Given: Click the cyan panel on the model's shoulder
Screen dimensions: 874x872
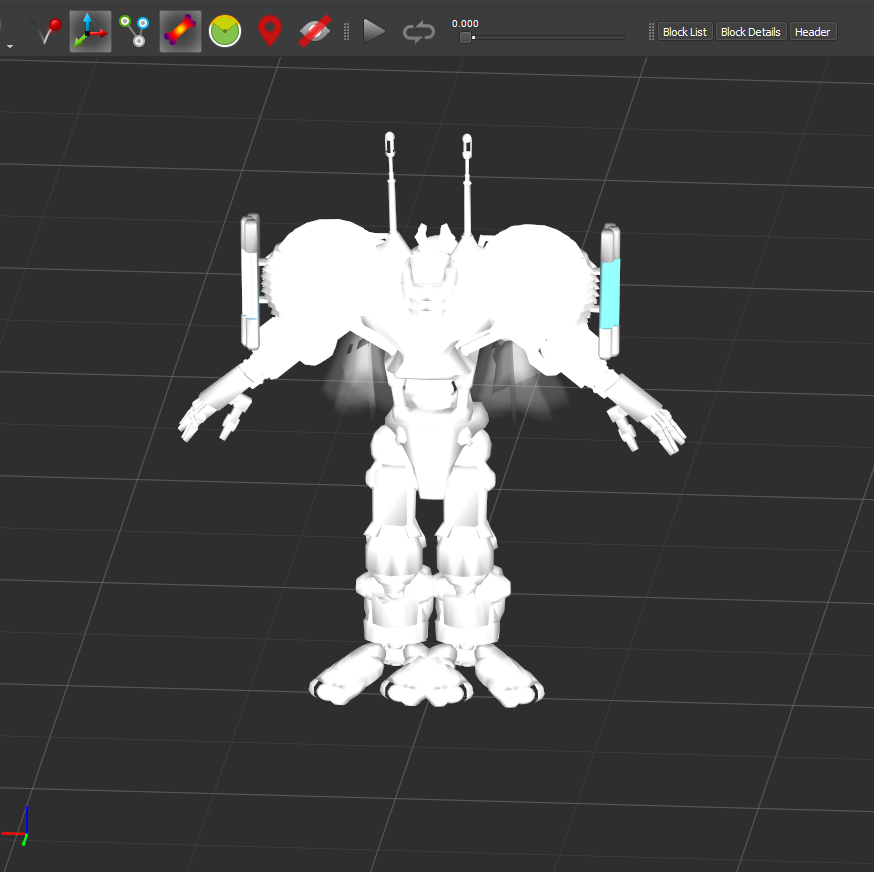Looking at the screenshot, I should pos(610,293).
